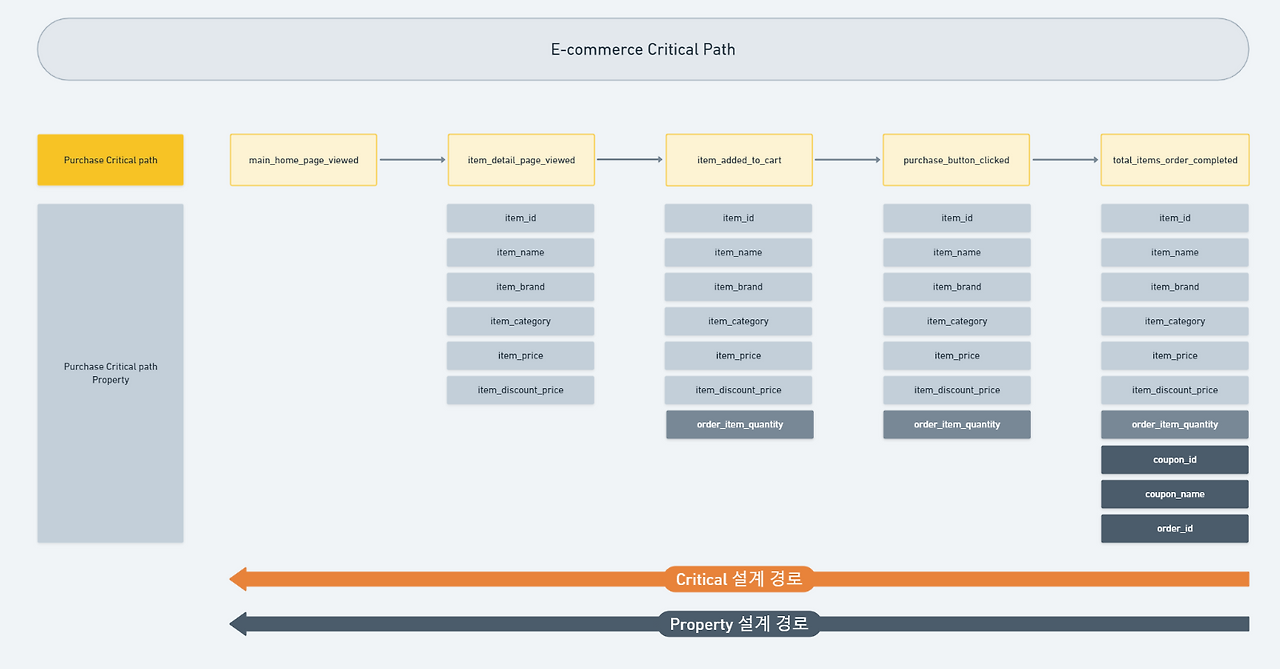
Task: Select the Purchase Critical path yellow box
Action: [x=110, y=159]
